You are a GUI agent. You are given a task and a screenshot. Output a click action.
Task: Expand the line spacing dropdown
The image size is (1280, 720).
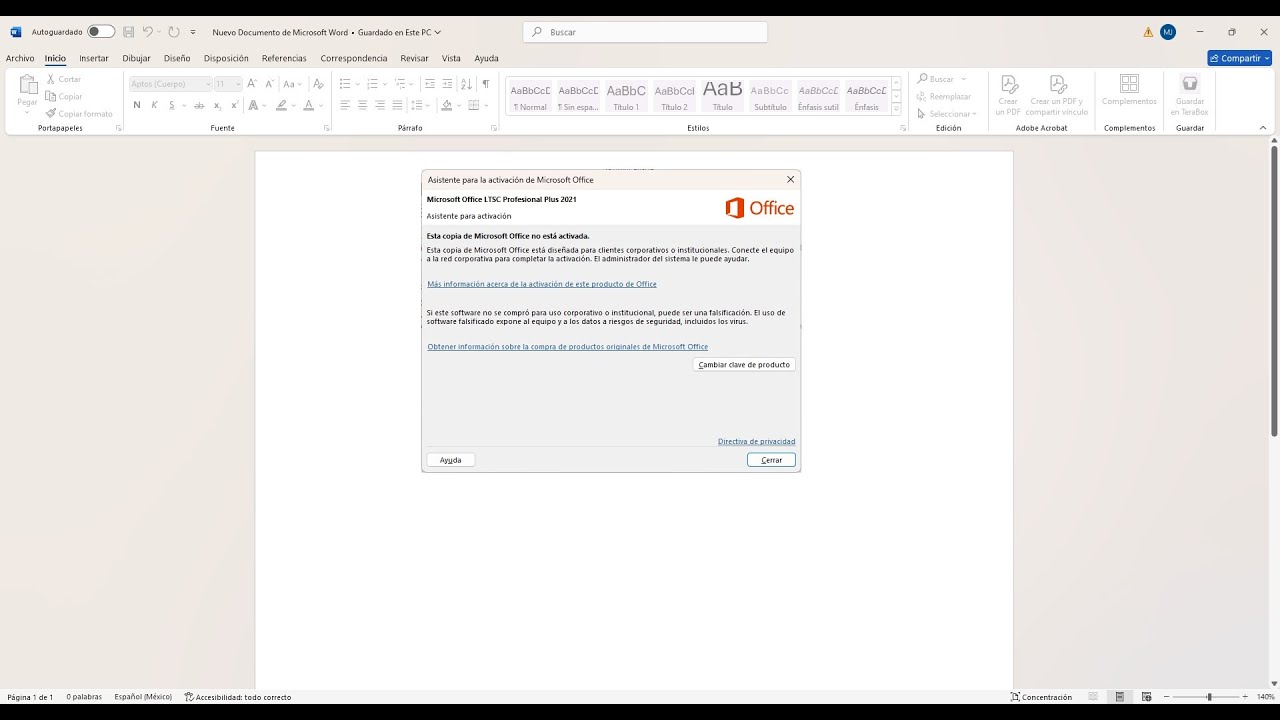(429, 105)
